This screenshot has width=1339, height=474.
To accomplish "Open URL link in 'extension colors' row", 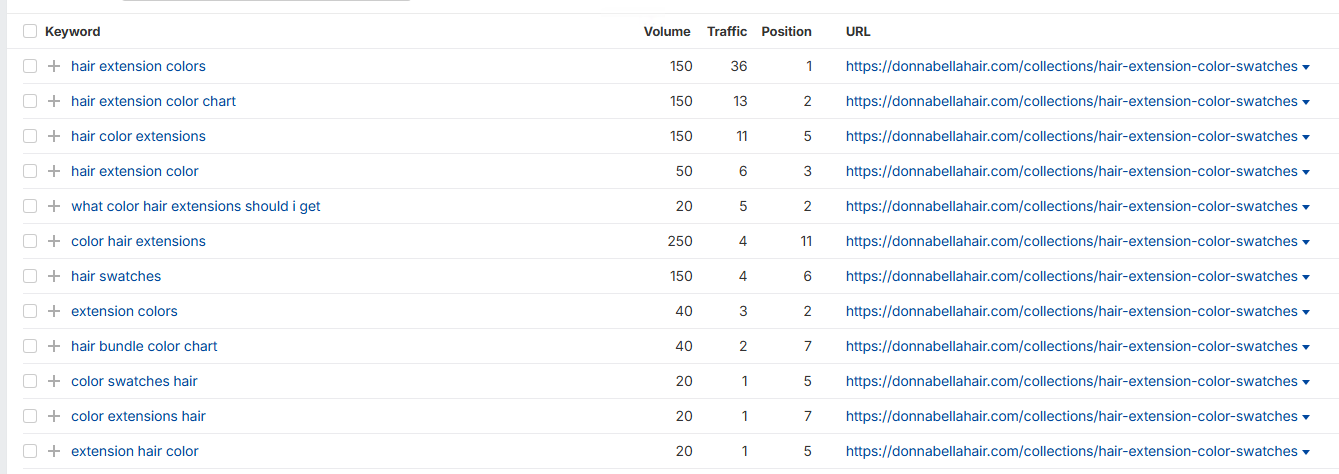I will click(x=1071, y=311).
